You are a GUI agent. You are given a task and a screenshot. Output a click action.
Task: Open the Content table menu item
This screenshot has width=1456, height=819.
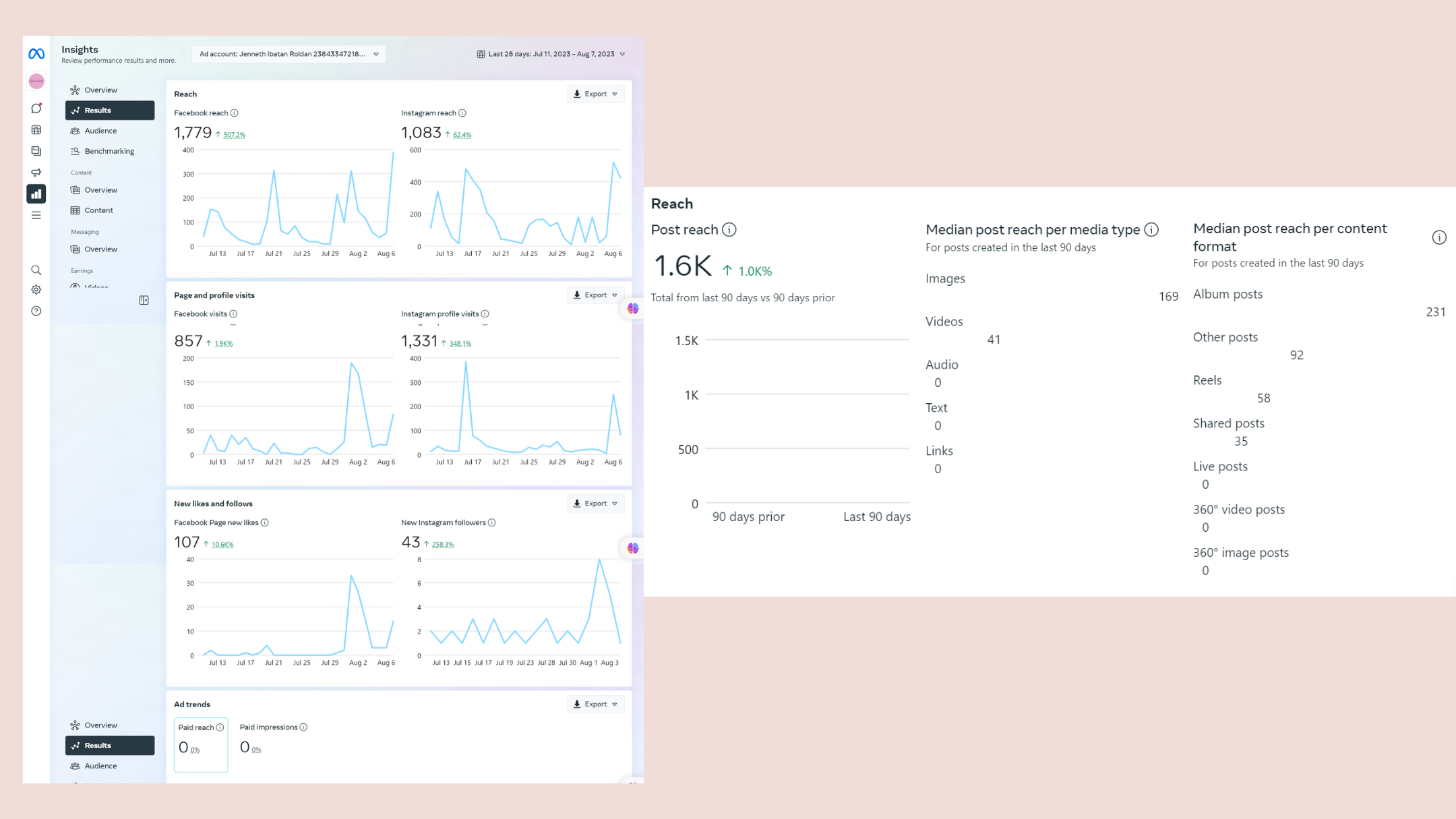[98, 210]
